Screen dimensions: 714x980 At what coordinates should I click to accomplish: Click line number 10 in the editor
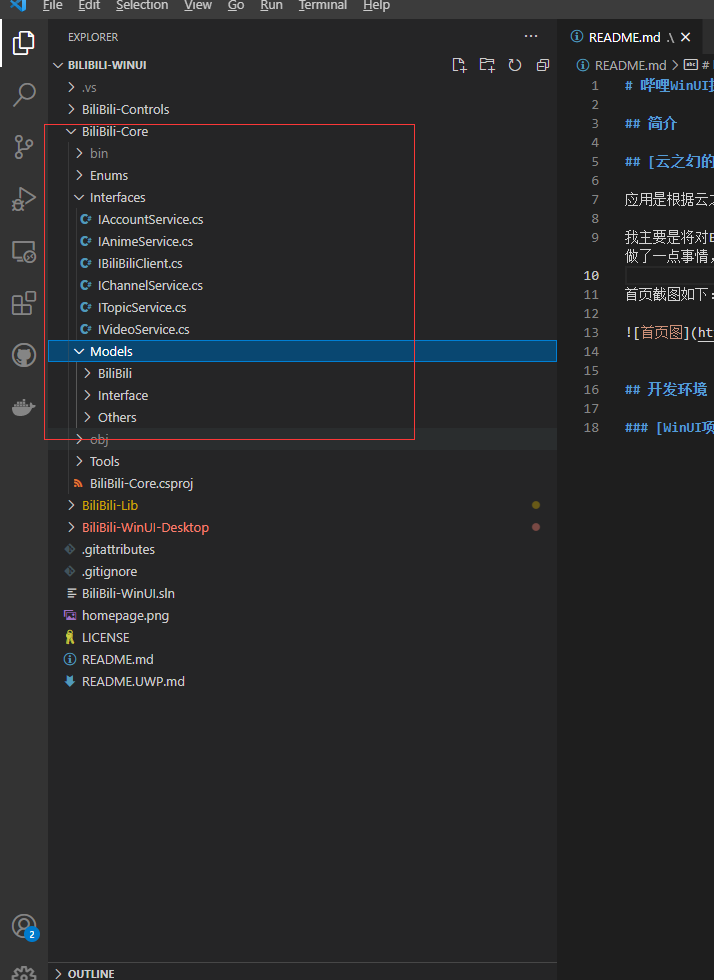click(591, 276)
